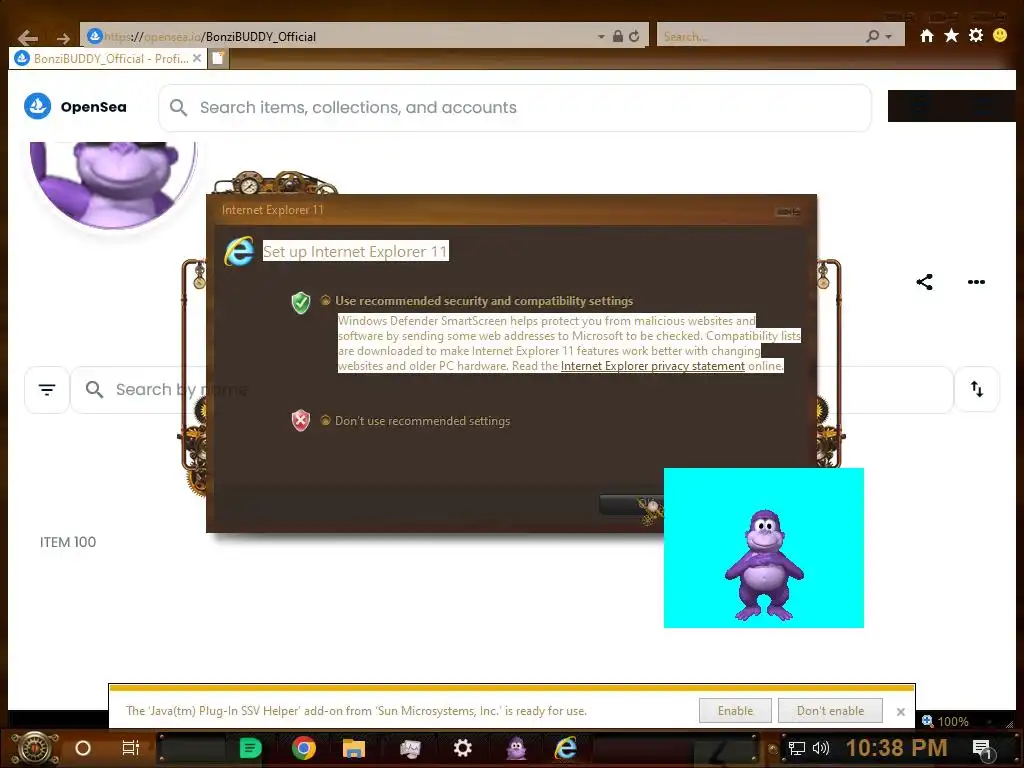1024x768 pixels.
Task: Click OpenSea search items and collections field
Action: click(x=515, y=108)
